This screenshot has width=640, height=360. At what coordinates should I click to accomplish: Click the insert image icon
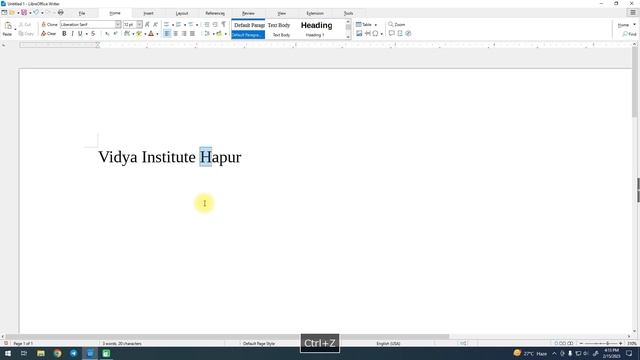click(359, 34)
